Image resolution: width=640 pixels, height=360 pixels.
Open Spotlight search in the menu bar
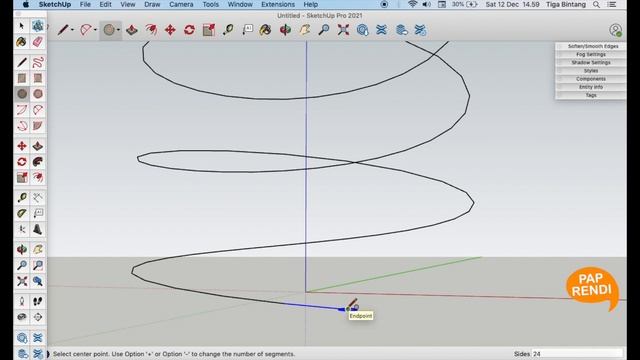596,4
